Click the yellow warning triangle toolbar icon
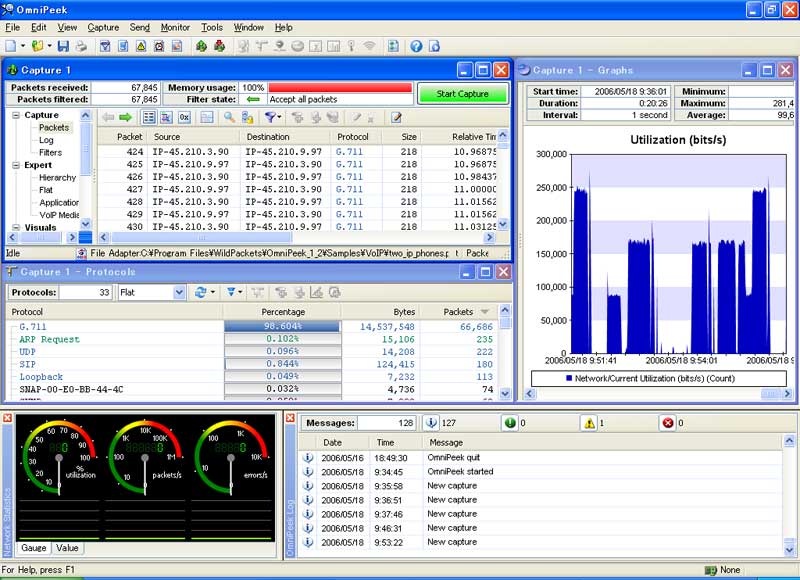The image size is (800, 580). [141, 46]
